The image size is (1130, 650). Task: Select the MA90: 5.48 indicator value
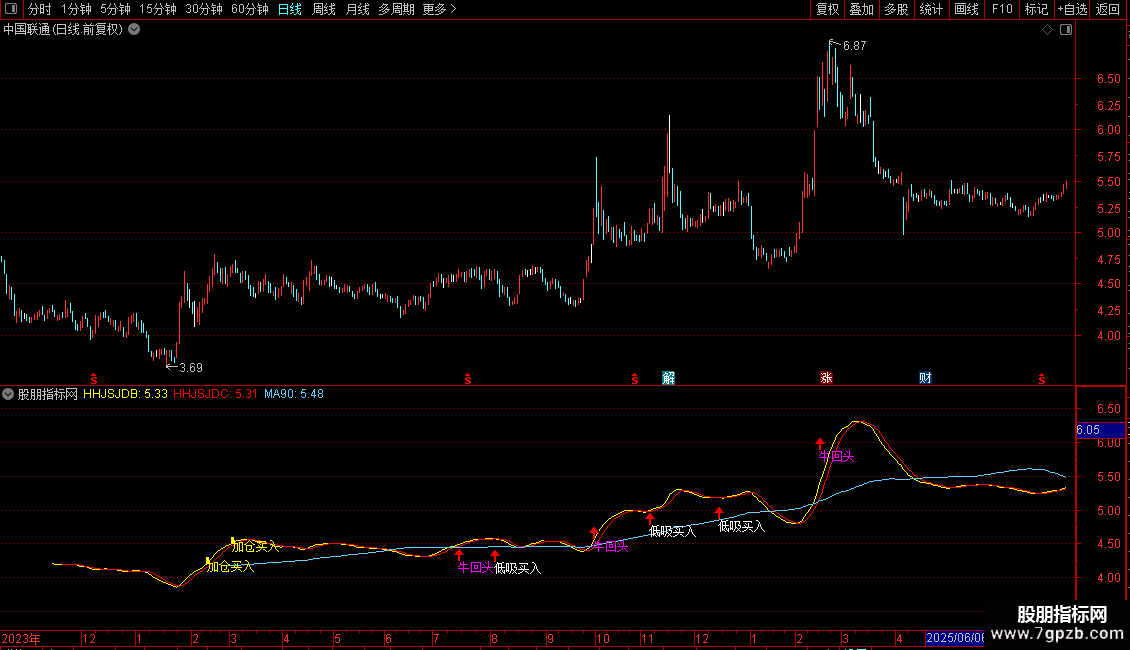pos(293,394)
